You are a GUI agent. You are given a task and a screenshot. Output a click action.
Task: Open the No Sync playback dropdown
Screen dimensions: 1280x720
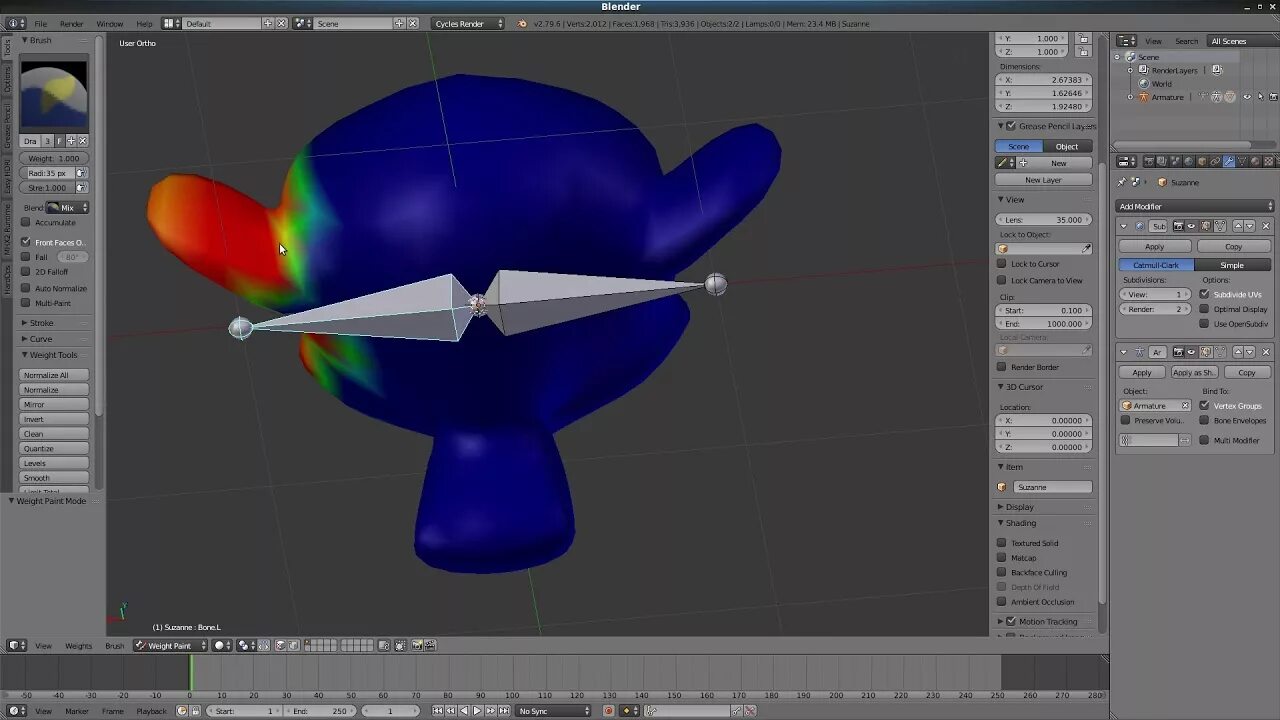554,711
